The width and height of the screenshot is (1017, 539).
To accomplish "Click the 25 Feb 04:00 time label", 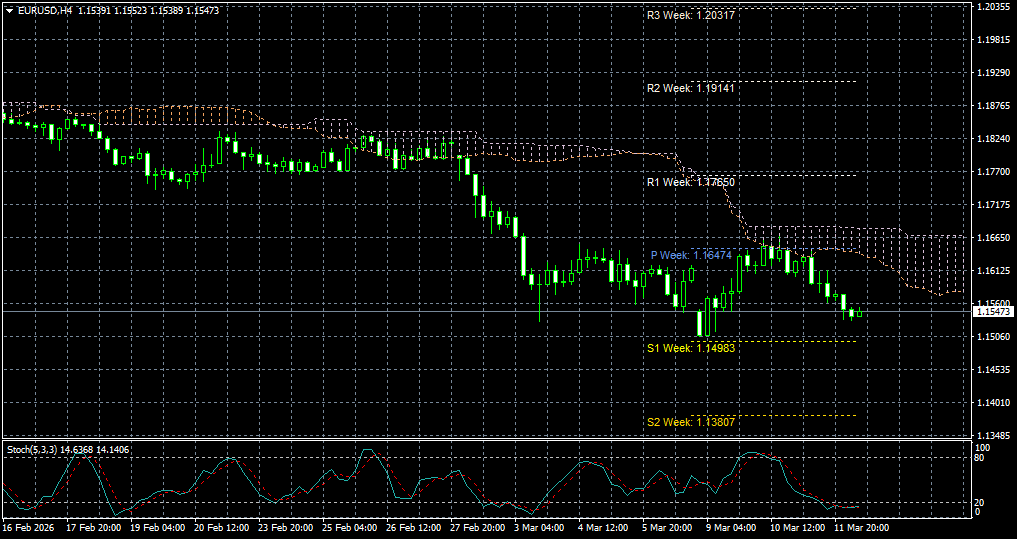I will point(350,528).
